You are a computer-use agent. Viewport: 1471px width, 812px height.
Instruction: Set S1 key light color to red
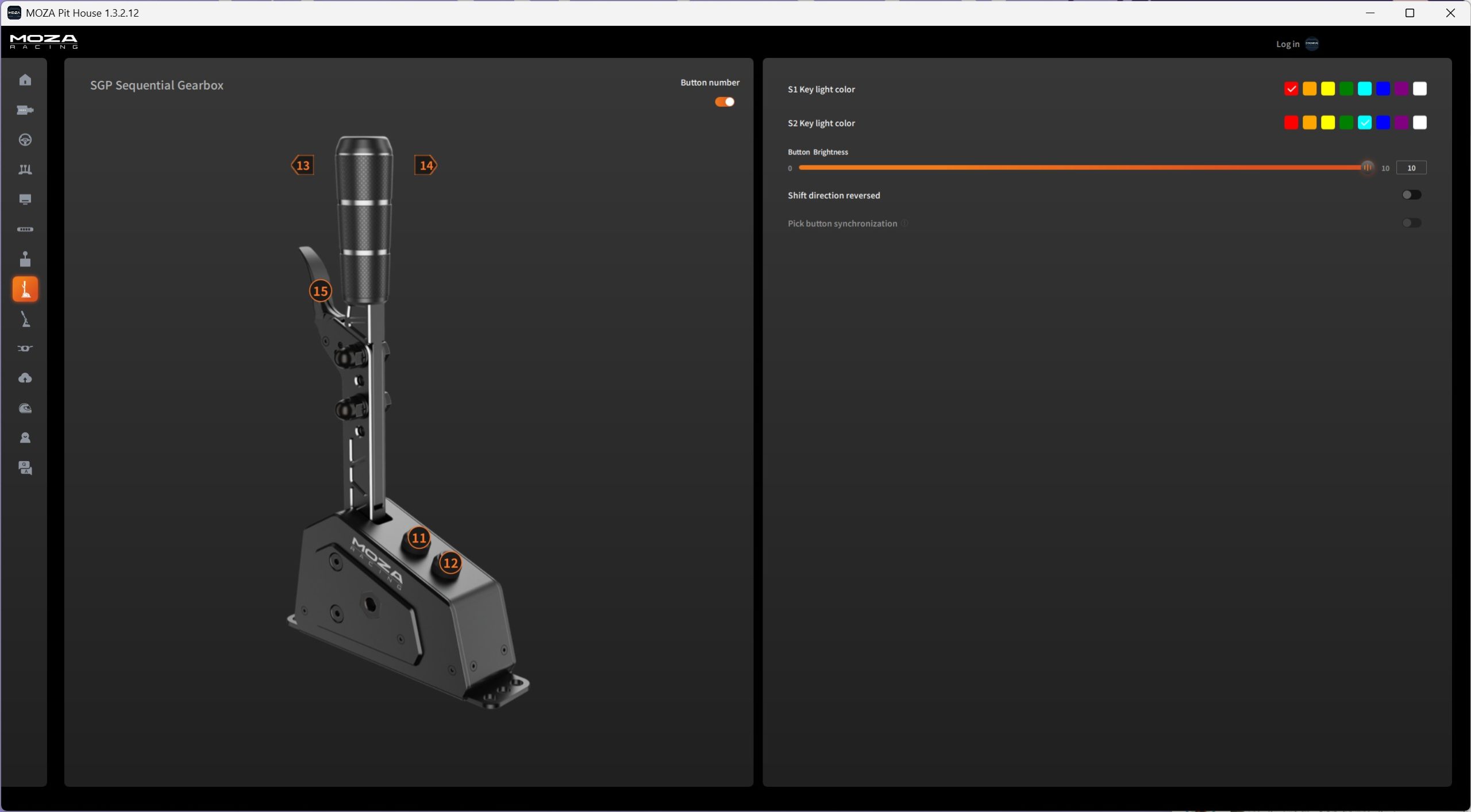(x=1291, y=88)
